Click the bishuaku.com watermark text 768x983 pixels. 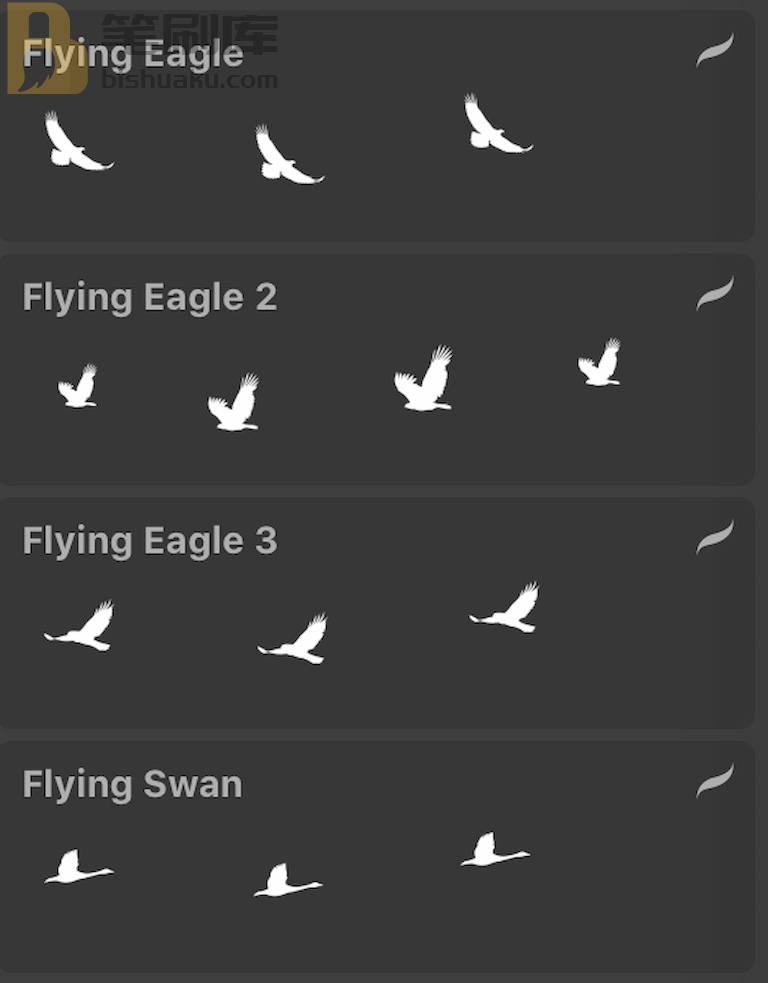click(x=189, y=80)
